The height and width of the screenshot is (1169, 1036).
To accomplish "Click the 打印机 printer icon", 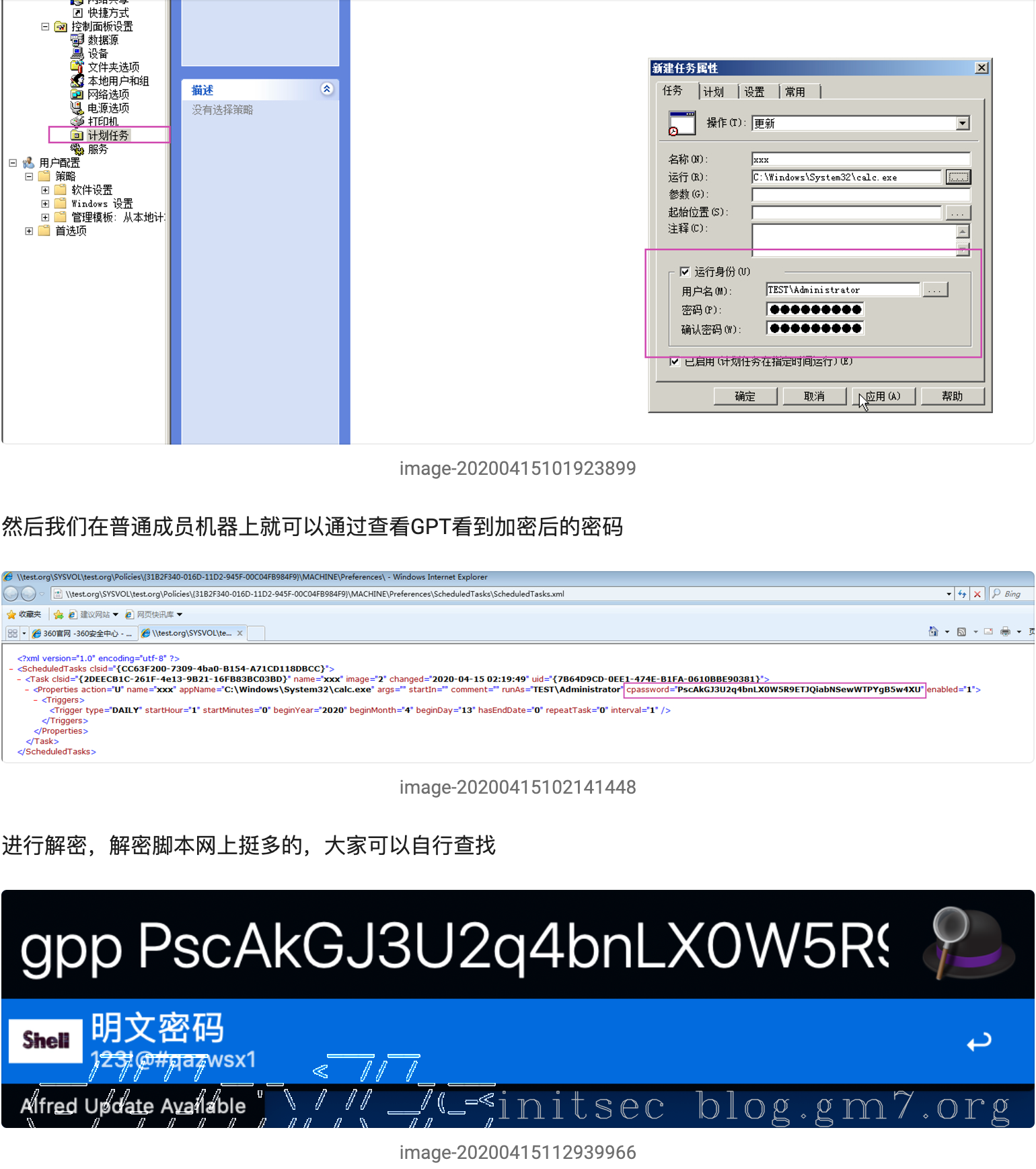I will (x=77, y=122).
